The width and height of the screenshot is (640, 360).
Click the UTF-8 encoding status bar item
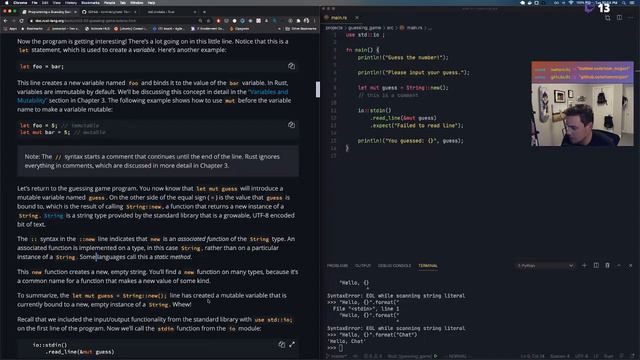click(x=581, y=356)
